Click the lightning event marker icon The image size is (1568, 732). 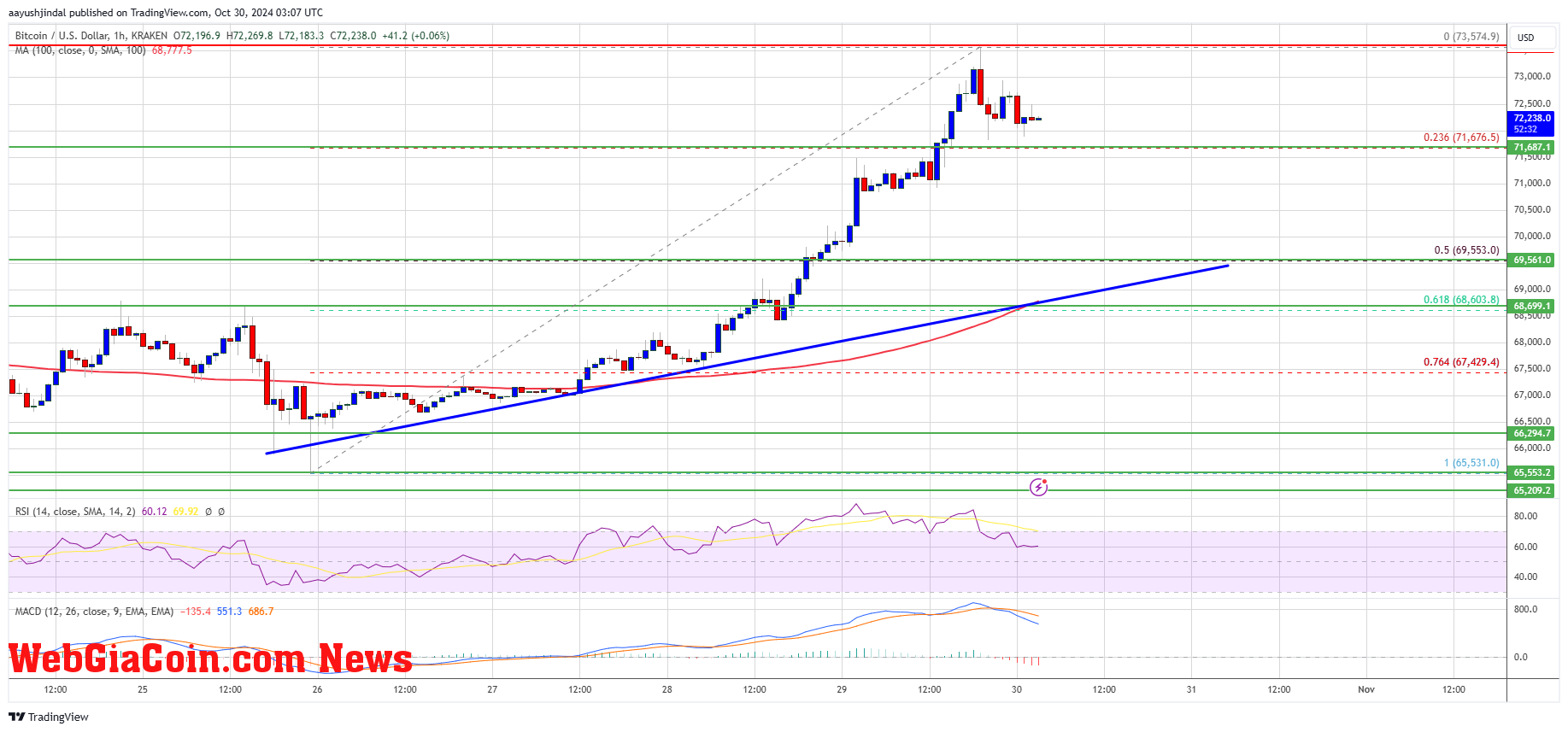[1038, 487]
